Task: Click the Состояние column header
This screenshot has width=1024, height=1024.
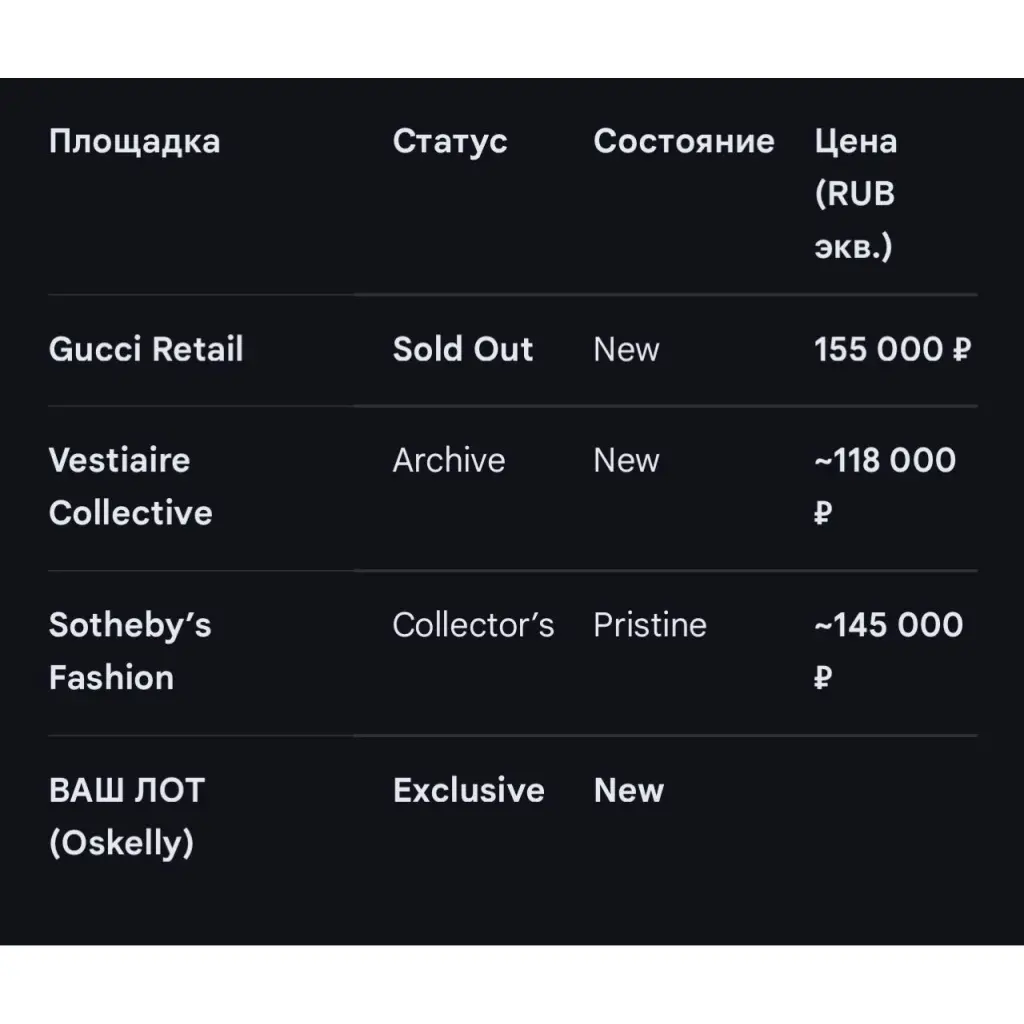Action: click(x=684, y=141)
